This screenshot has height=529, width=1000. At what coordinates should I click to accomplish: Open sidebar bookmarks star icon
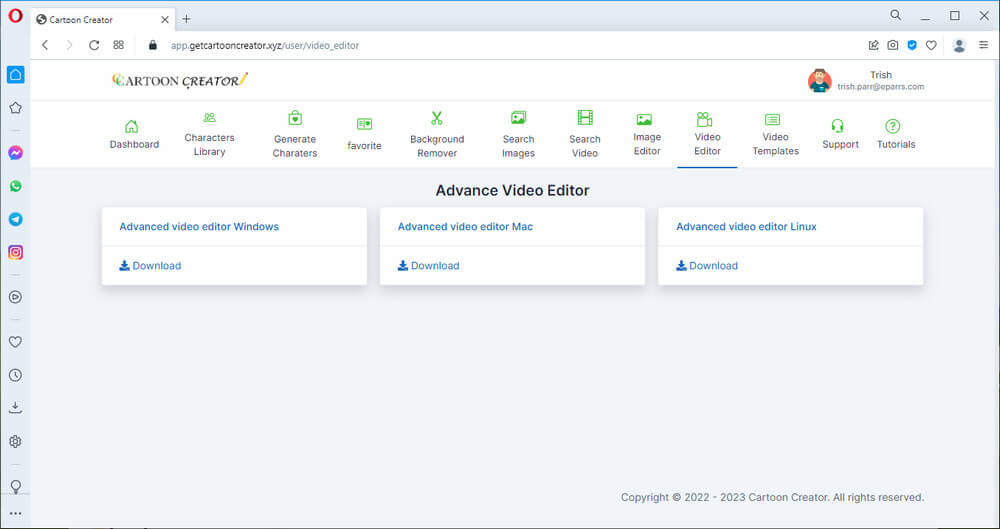click(x=16, y=108)
